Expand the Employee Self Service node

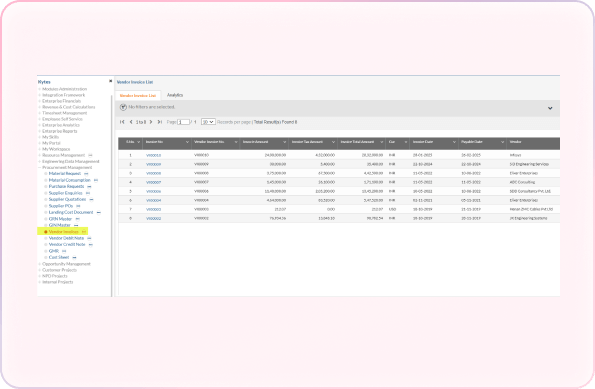[x=39, y=119]
